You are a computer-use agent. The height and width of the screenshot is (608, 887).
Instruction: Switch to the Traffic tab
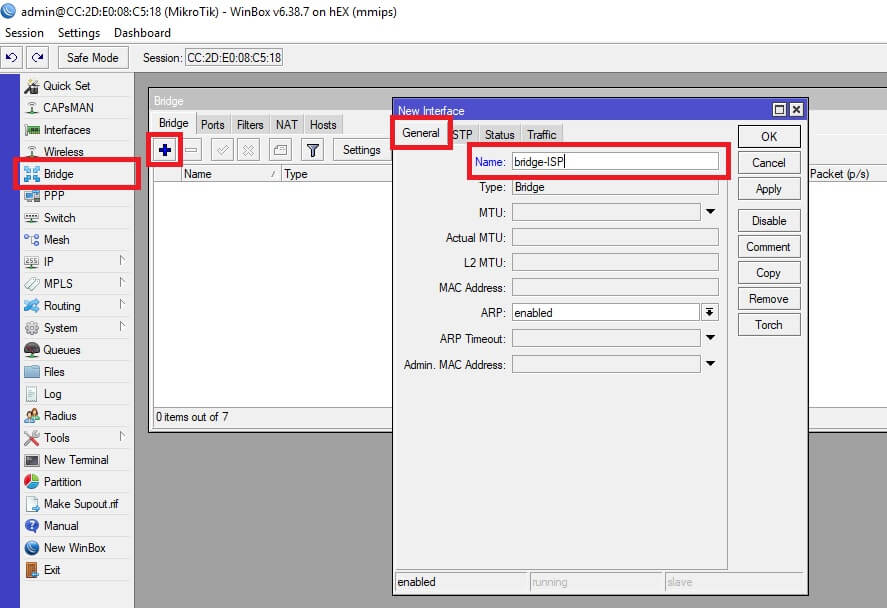click(542, 135)
